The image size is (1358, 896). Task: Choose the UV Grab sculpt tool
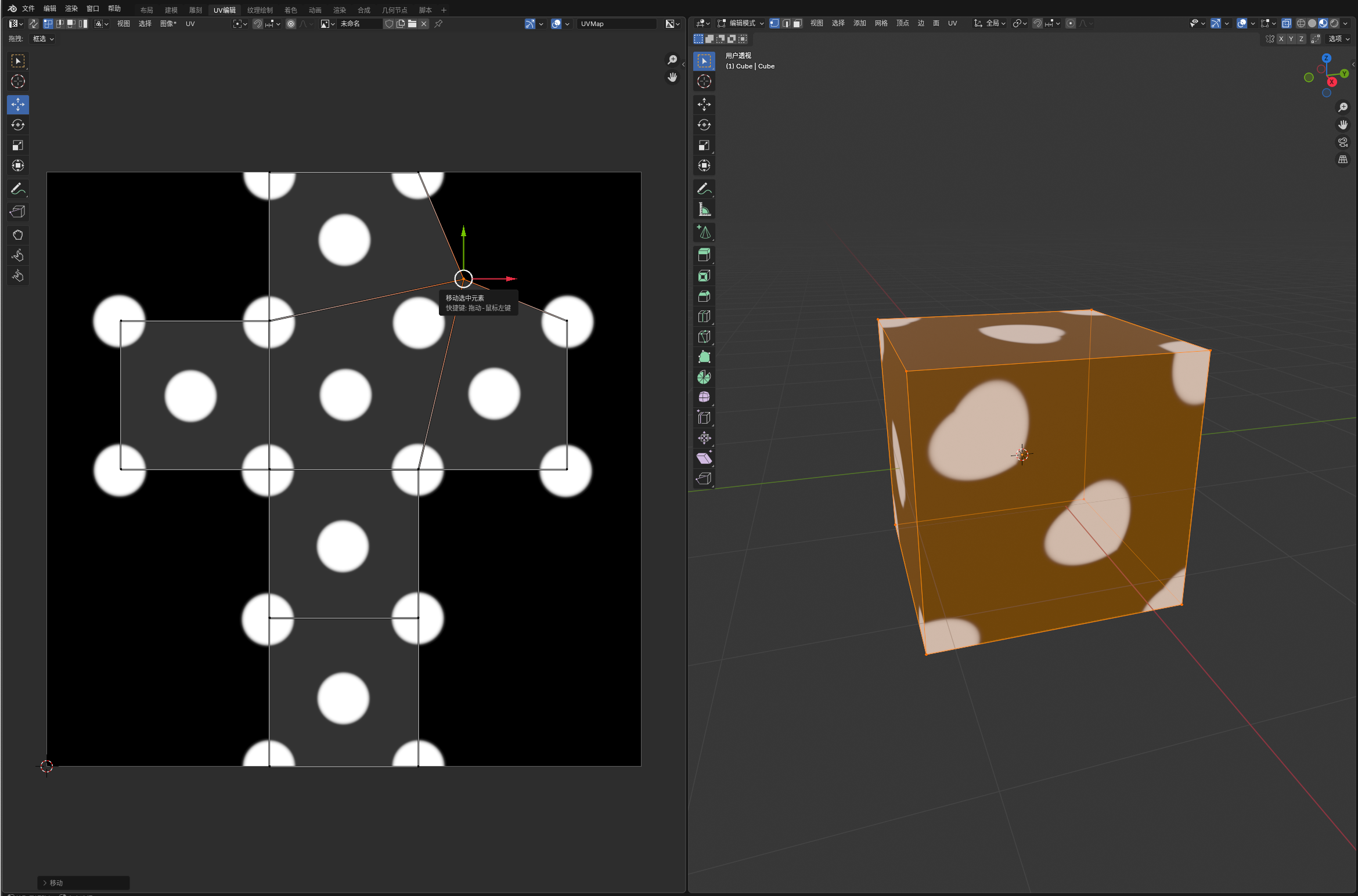18,235
